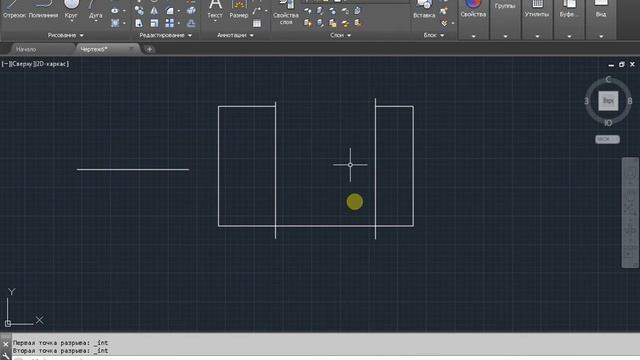Click the Offset tool icon
This screenshot has height=360, width=640.
coord(191,23)
